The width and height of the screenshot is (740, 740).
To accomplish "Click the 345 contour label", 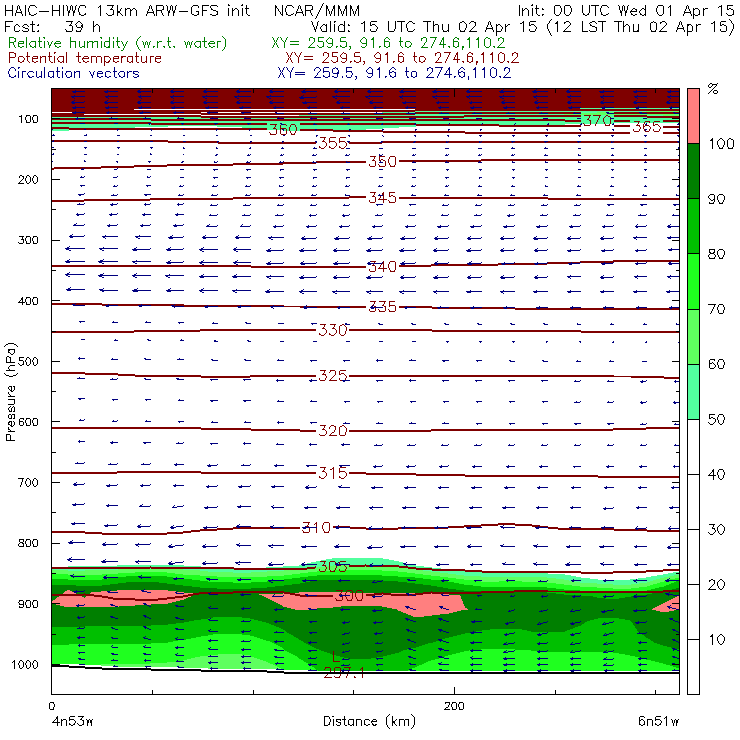I will 382,197.
